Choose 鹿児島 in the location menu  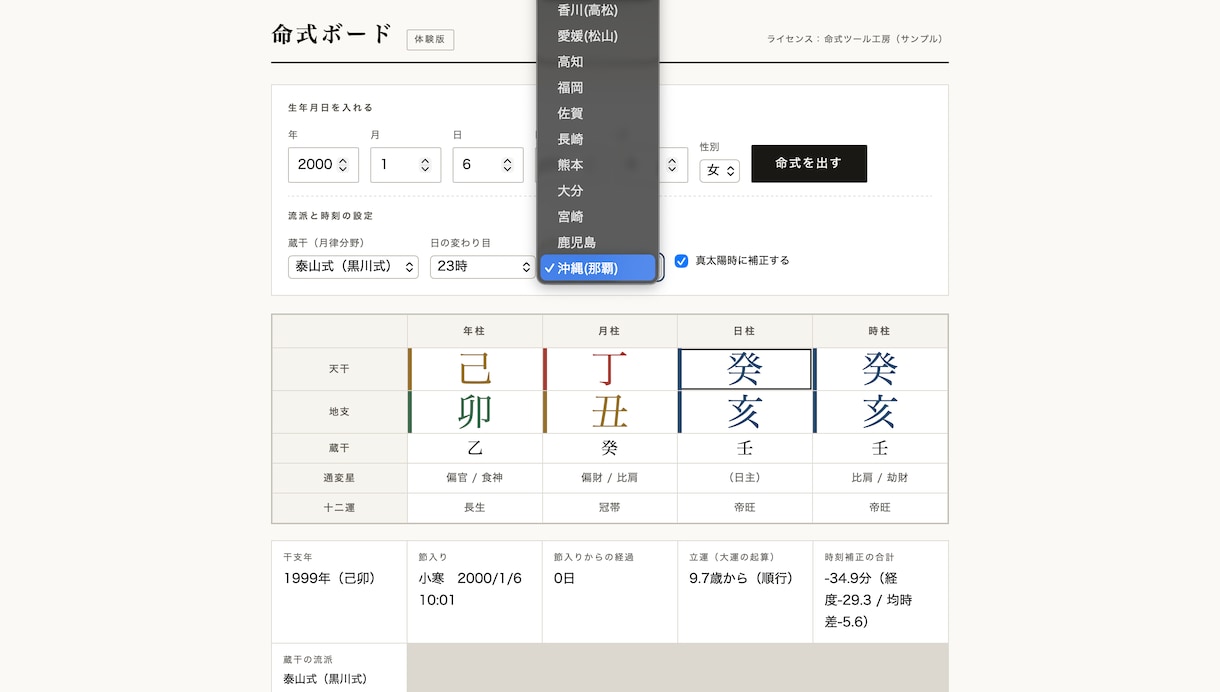click(x=598, y=243)
